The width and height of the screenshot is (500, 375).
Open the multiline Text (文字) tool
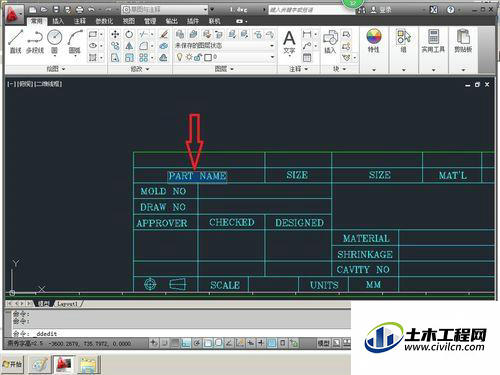[289, 42]
